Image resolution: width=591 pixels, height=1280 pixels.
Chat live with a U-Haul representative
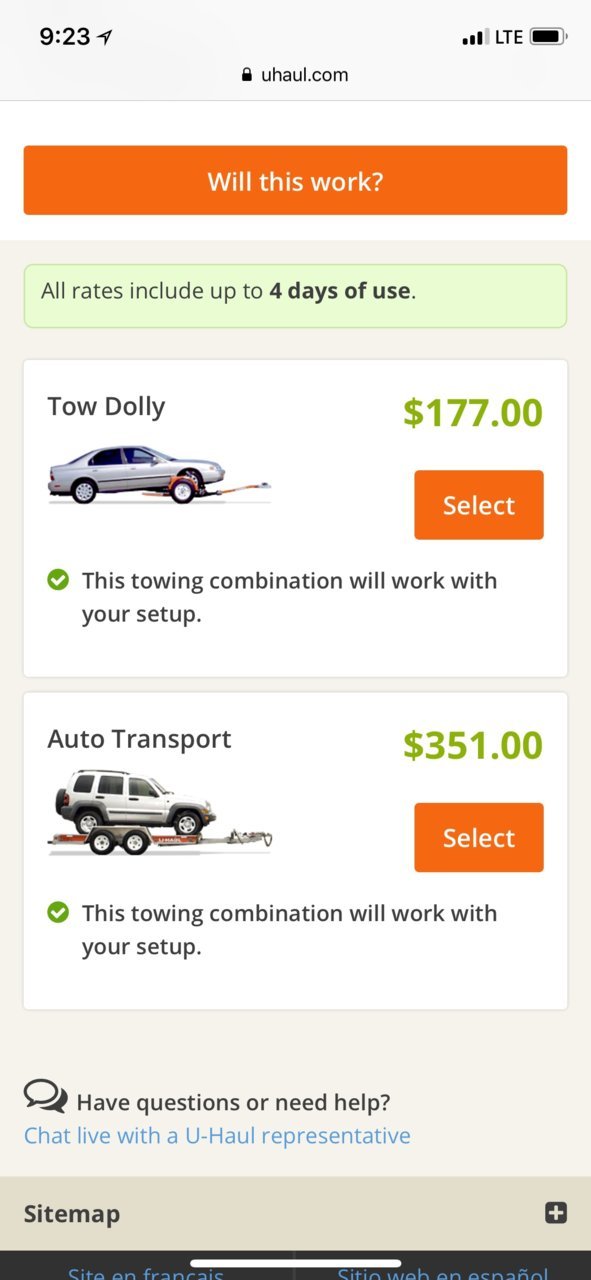coord(217,1136)
